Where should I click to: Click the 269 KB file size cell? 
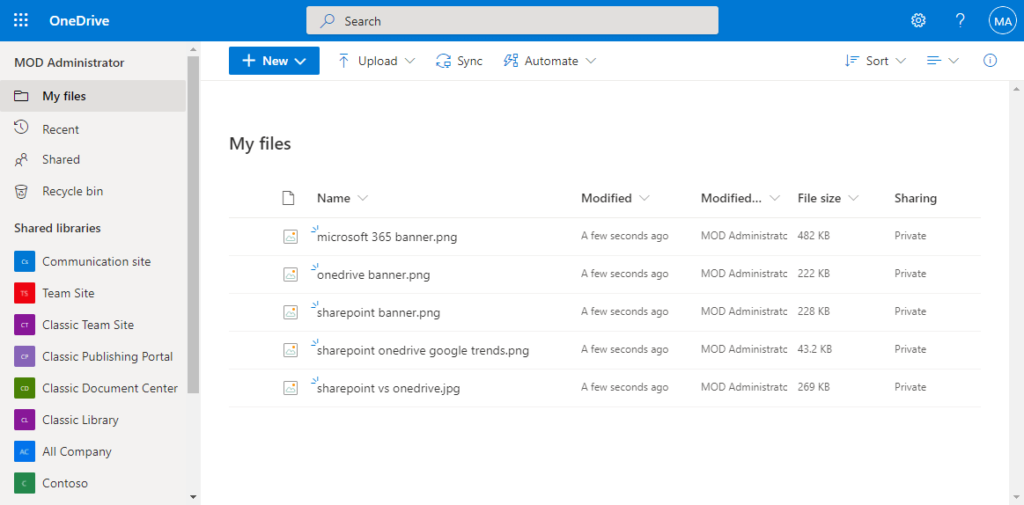pos(814,387)
